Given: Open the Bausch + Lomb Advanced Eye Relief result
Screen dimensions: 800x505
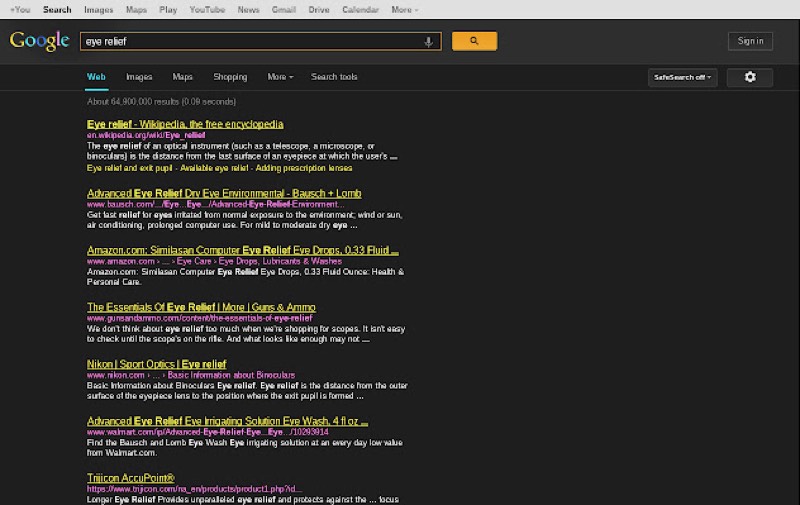Looking at the screenshot, I should 224,193.
